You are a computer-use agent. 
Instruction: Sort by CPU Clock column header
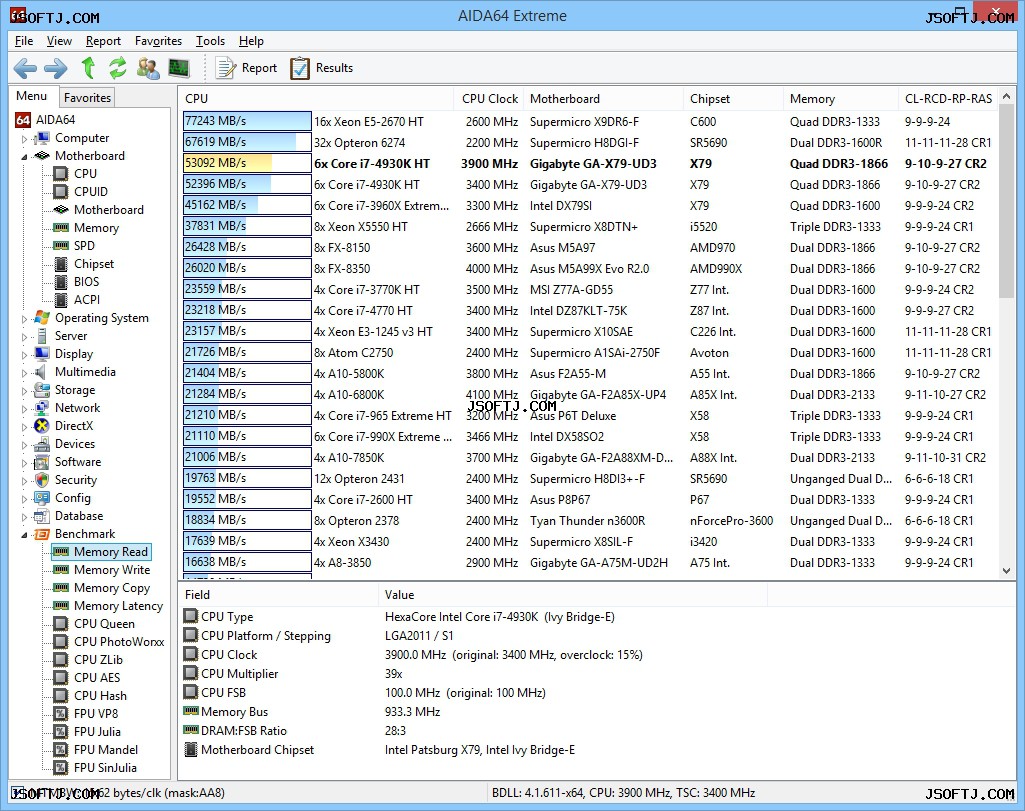click(x=489, y=99)
